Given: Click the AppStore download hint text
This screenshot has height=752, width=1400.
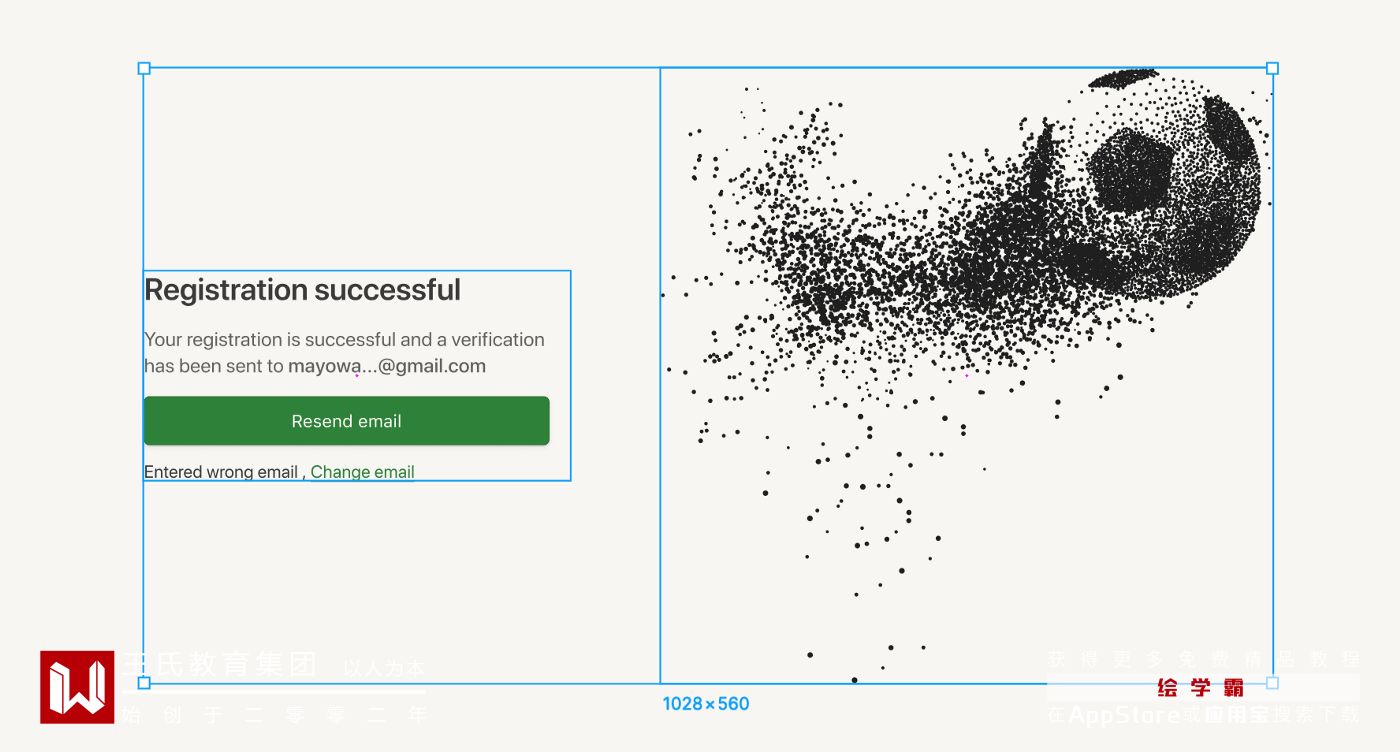Looking at the screenshot, I should click(1203, 715).
